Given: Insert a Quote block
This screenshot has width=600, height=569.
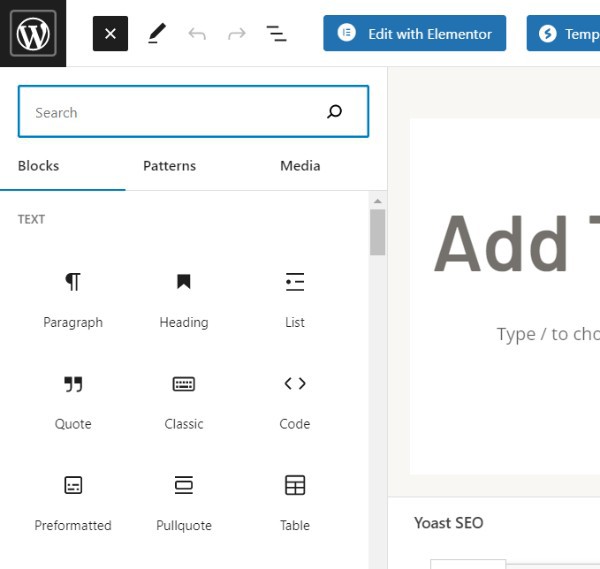Looking at the screenshot, I should tap(73, 403).
